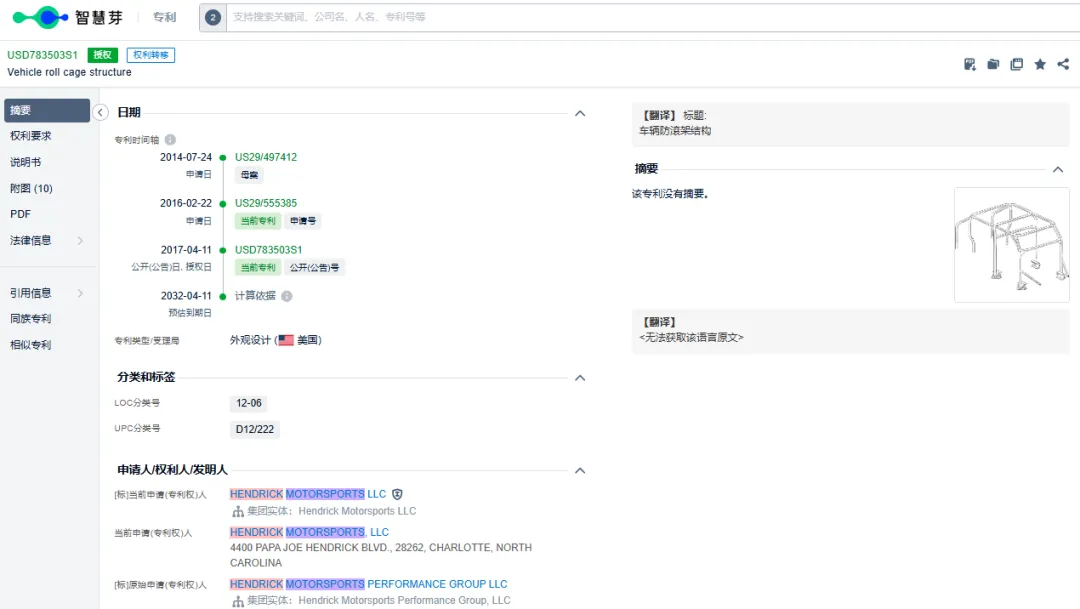Collapse sidebar with the left chevron button

pos(101,112)
